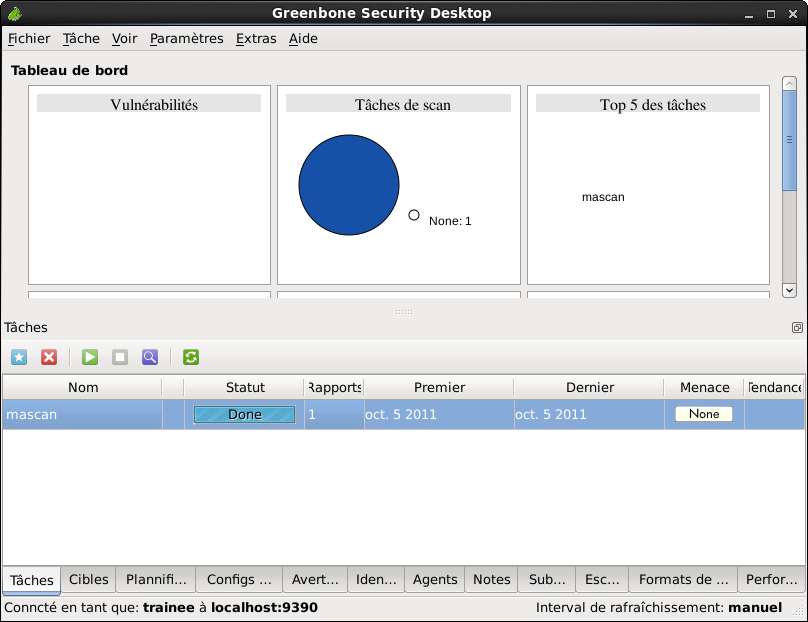This screenshot has width=808, height=622.
Task: Click the dashboard scroll down arrow
Action: (x=789, y=289)
